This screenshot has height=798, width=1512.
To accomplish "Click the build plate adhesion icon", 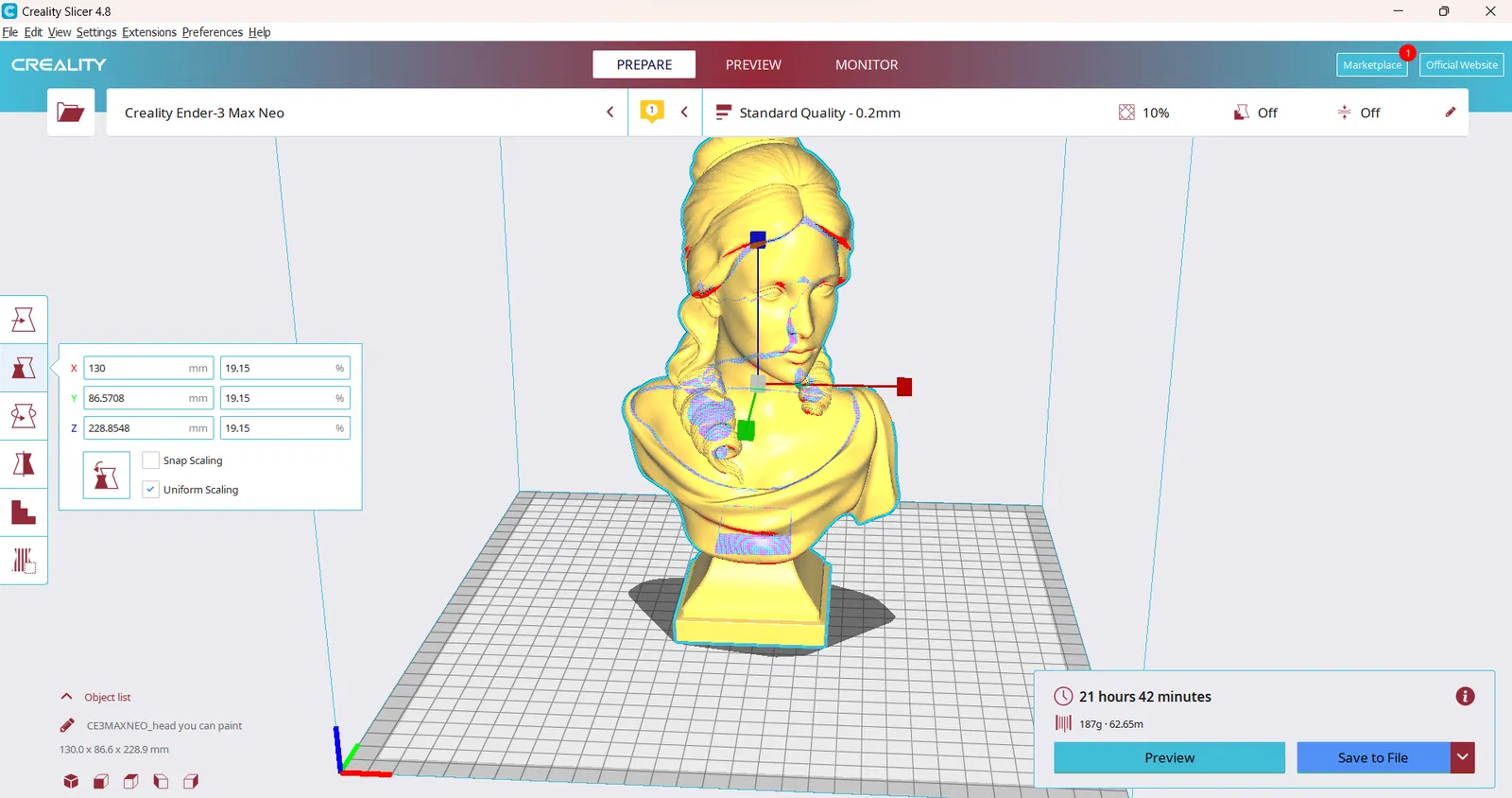I will 1345,113.
